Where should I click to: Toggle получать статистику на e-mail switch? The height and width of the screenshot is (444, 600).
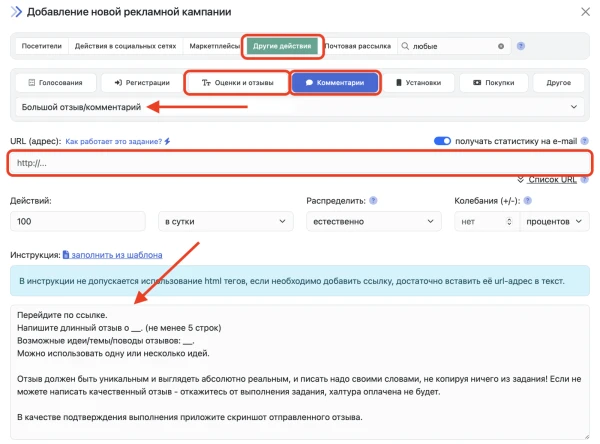[x=442, y=141]
